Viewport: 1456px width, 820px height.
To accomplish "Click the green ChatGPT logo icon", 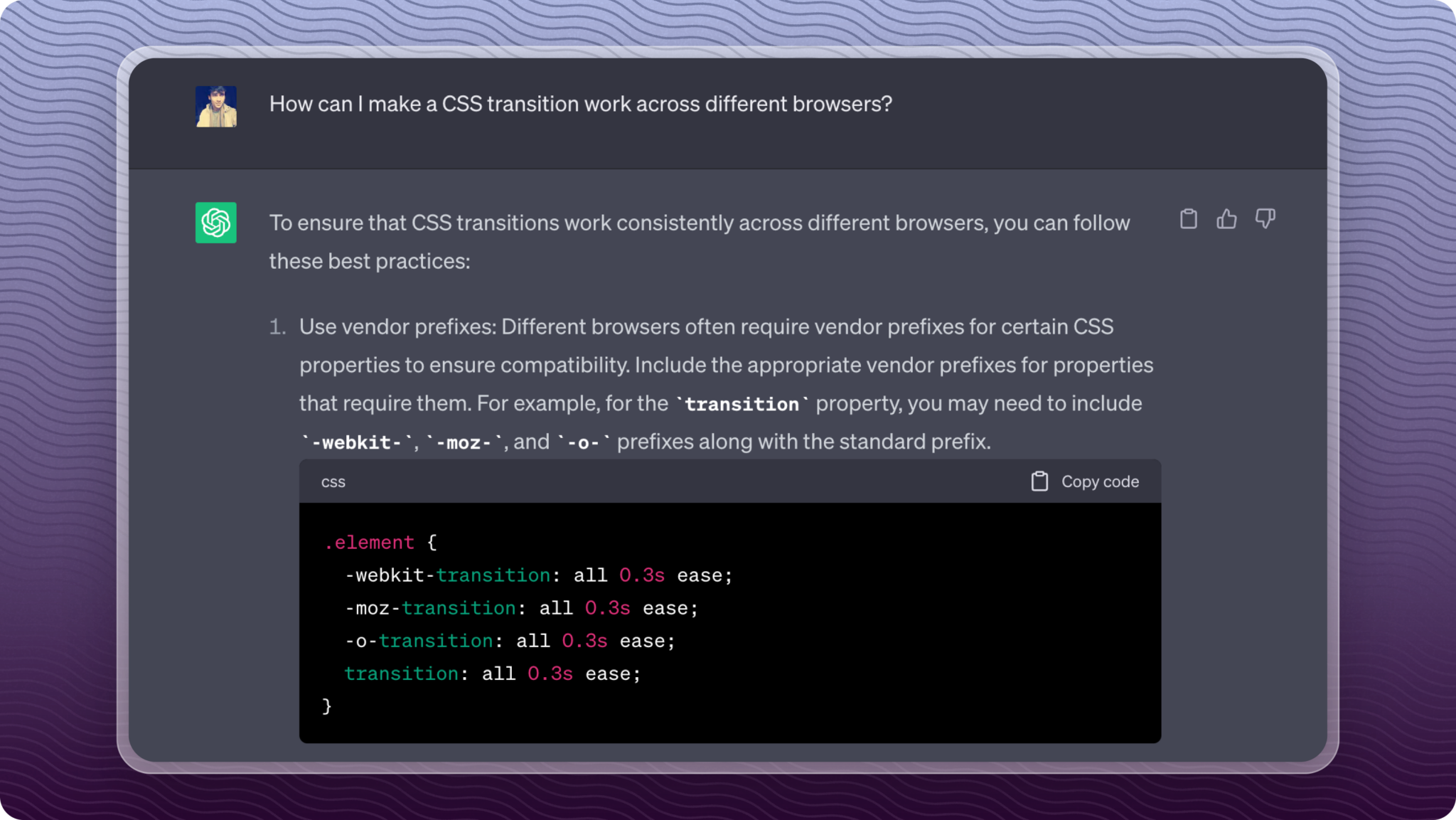I will click(x=215, y=223).
